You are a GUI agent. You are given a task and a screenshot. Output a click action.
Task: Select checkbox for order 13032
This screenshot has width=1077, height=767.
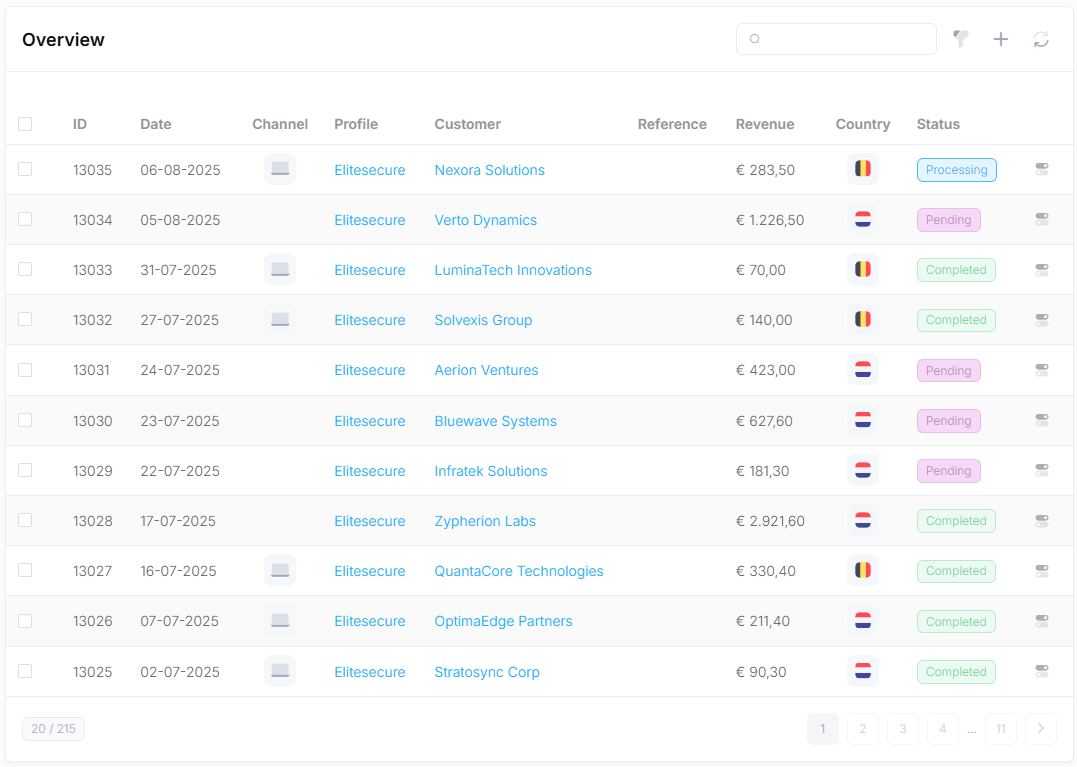pos(25,319)
